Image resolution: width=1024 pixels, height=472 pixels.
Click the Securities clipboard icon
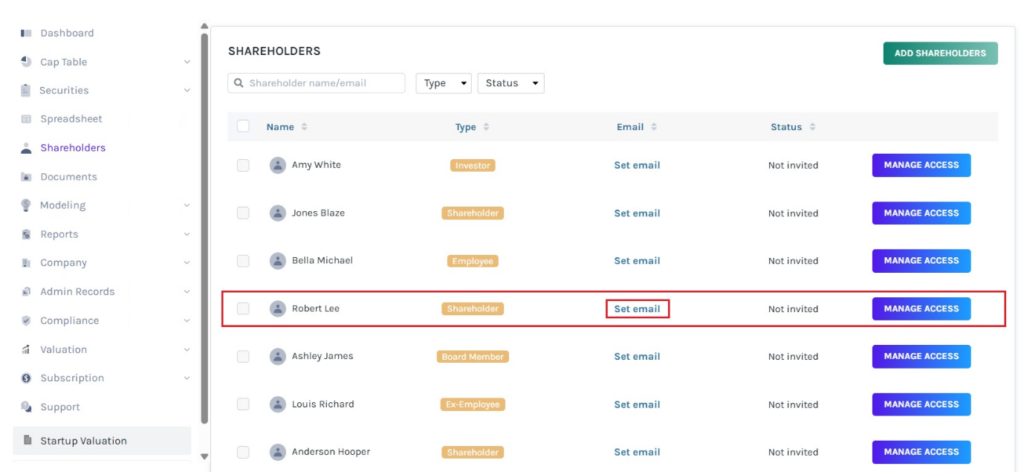pos(26,90)
